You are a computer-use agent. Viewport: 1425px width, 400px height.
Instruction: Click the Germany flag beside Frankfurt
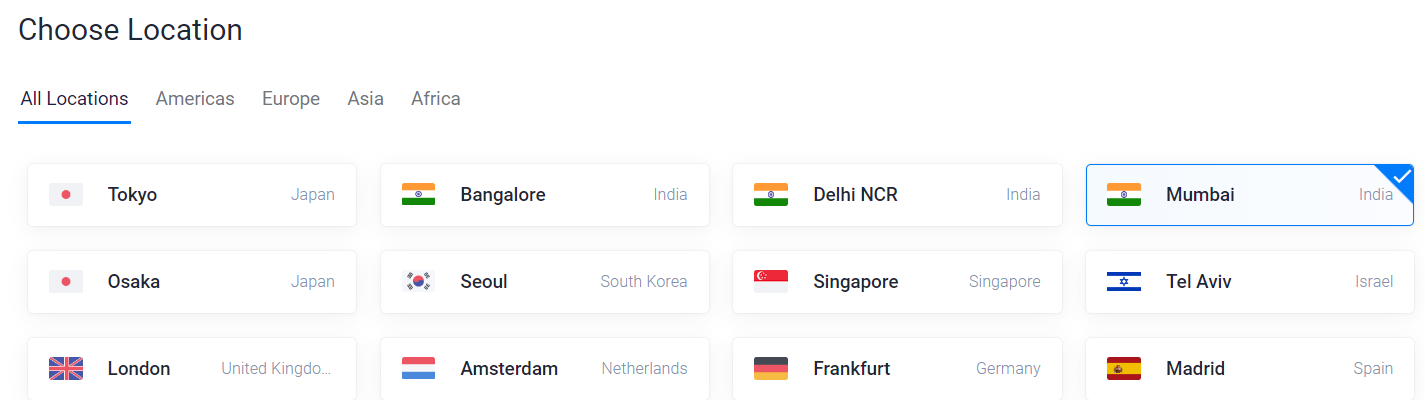pyautogui.click(x=771, y=369)
